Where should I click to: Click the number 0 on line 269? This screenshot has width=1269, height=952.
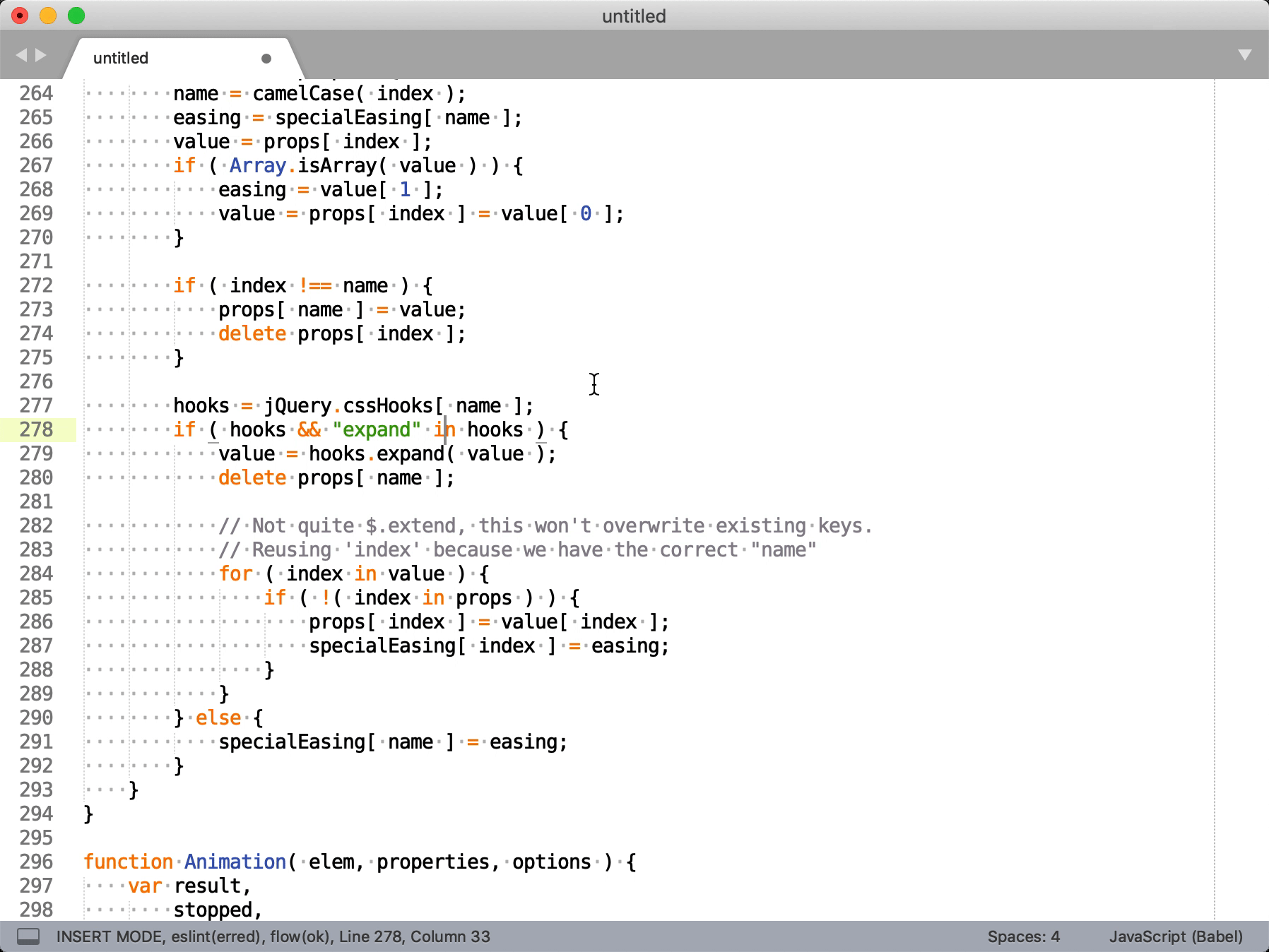(586, 213)
